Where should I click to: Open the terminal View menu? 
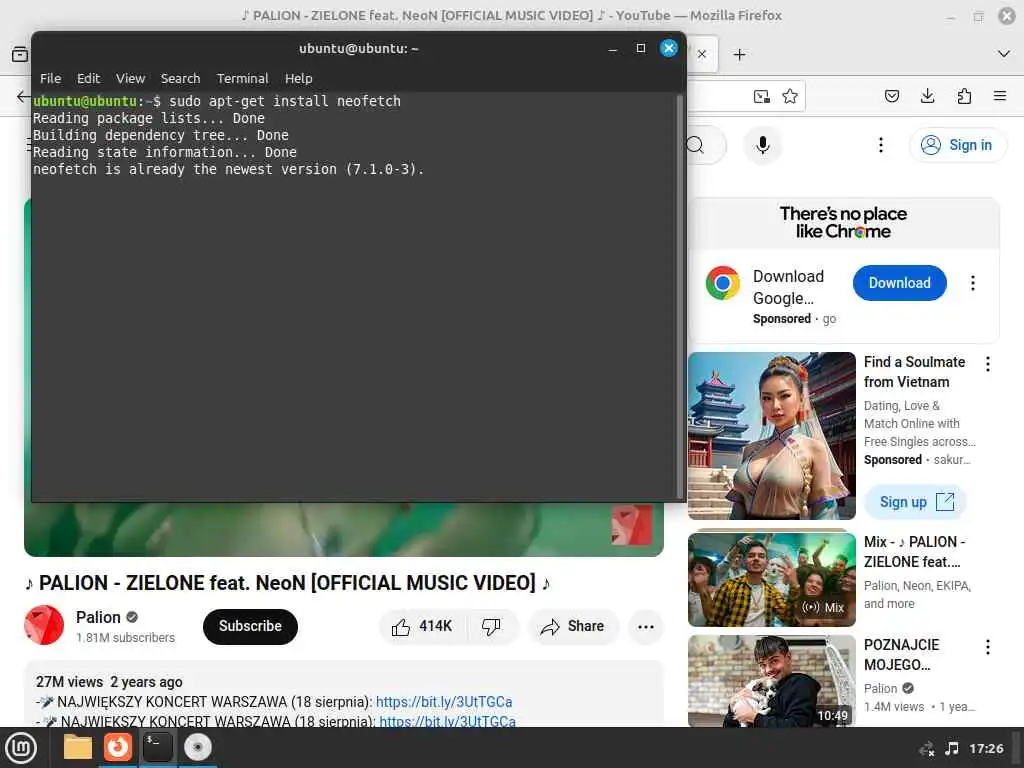[x=131, y=78]
